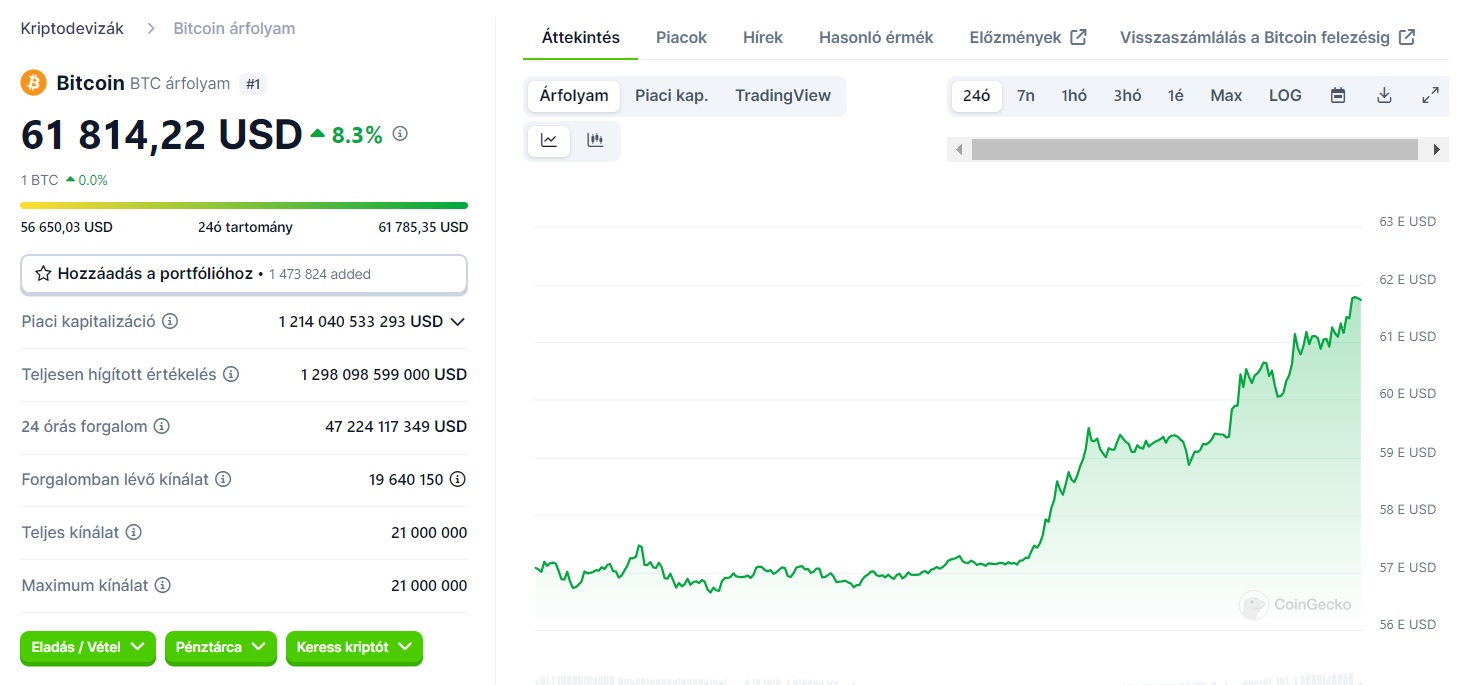Click 1 298 098 599 000 USD valuation
The height and width of the screenshot is (685, 1461).
[384, 374]
